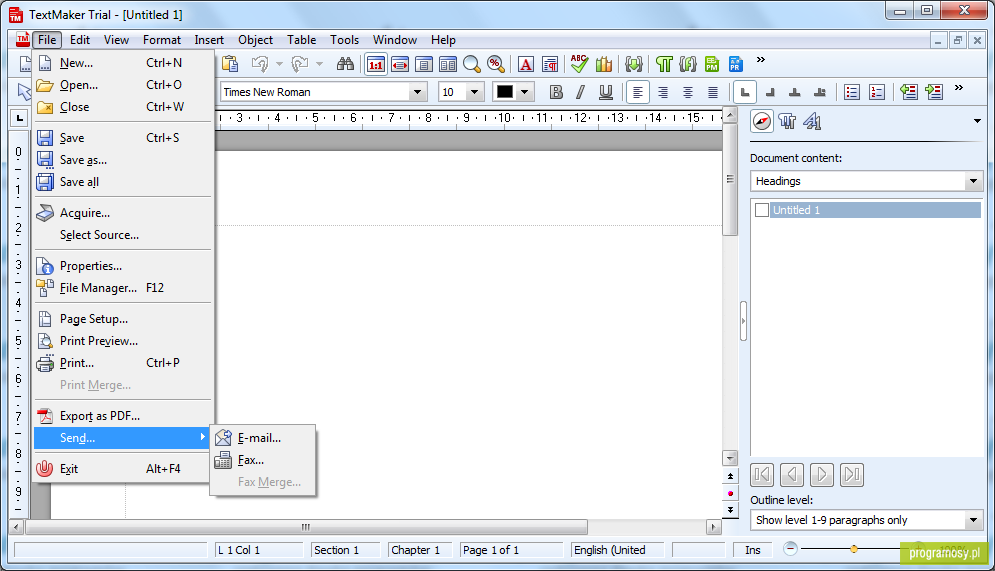Show full page view icon
The width and height of the screenshot is (995, 571).
click(424, 64)
